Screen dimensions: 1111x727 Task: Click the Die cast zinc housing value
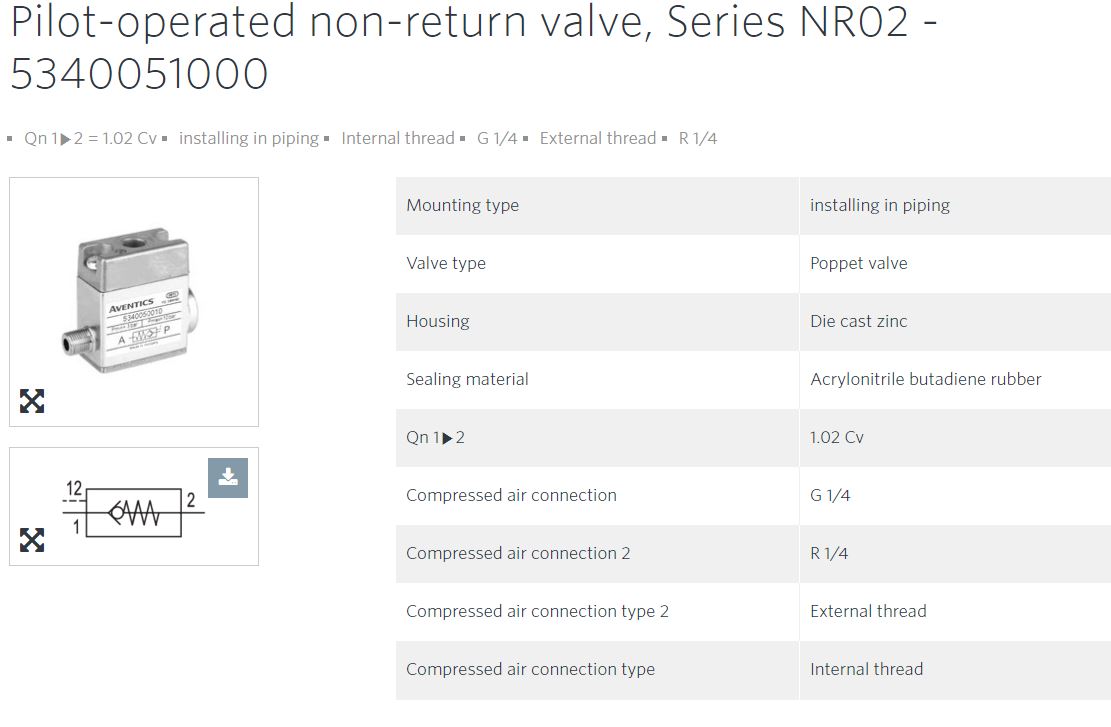(859, 322)
